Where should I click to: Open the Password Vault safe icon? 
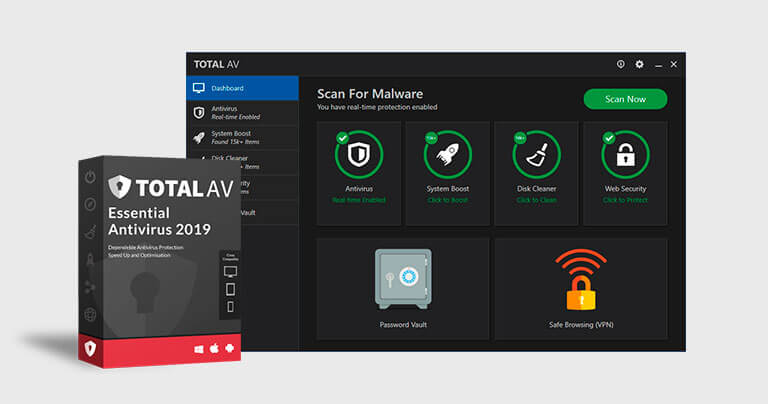pyautogui.click(x=403, y=279)
